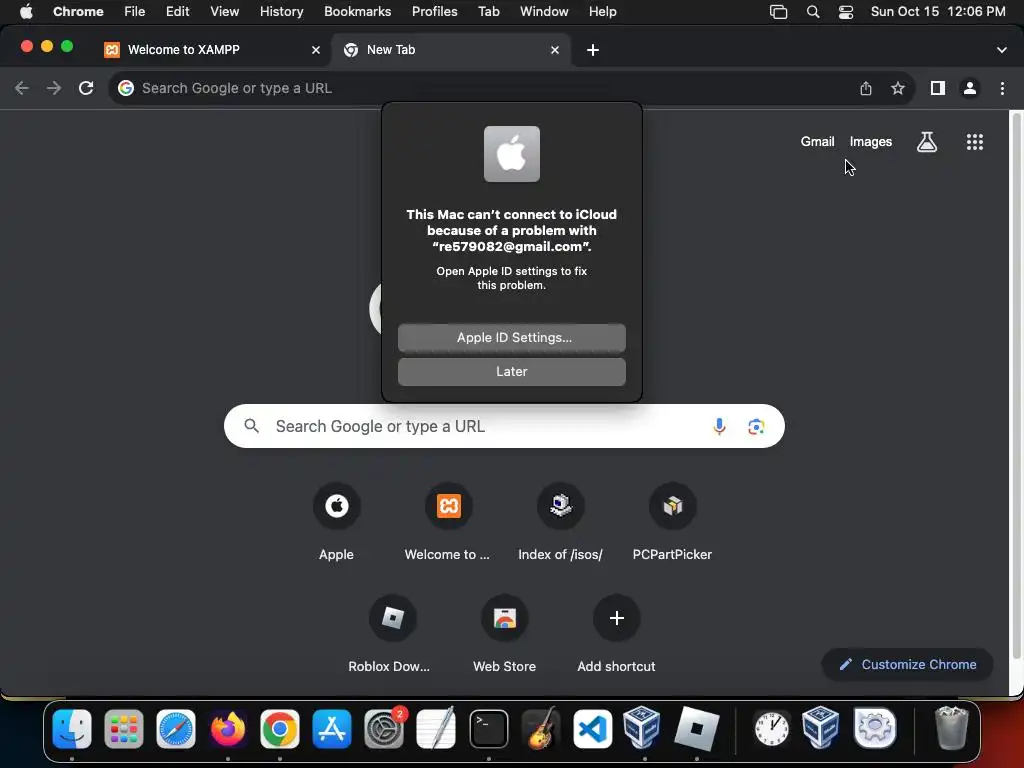Open Control Center in menu bar
Image resolution: width=1024 pixels, height=768 pixels.
point(846,12)
